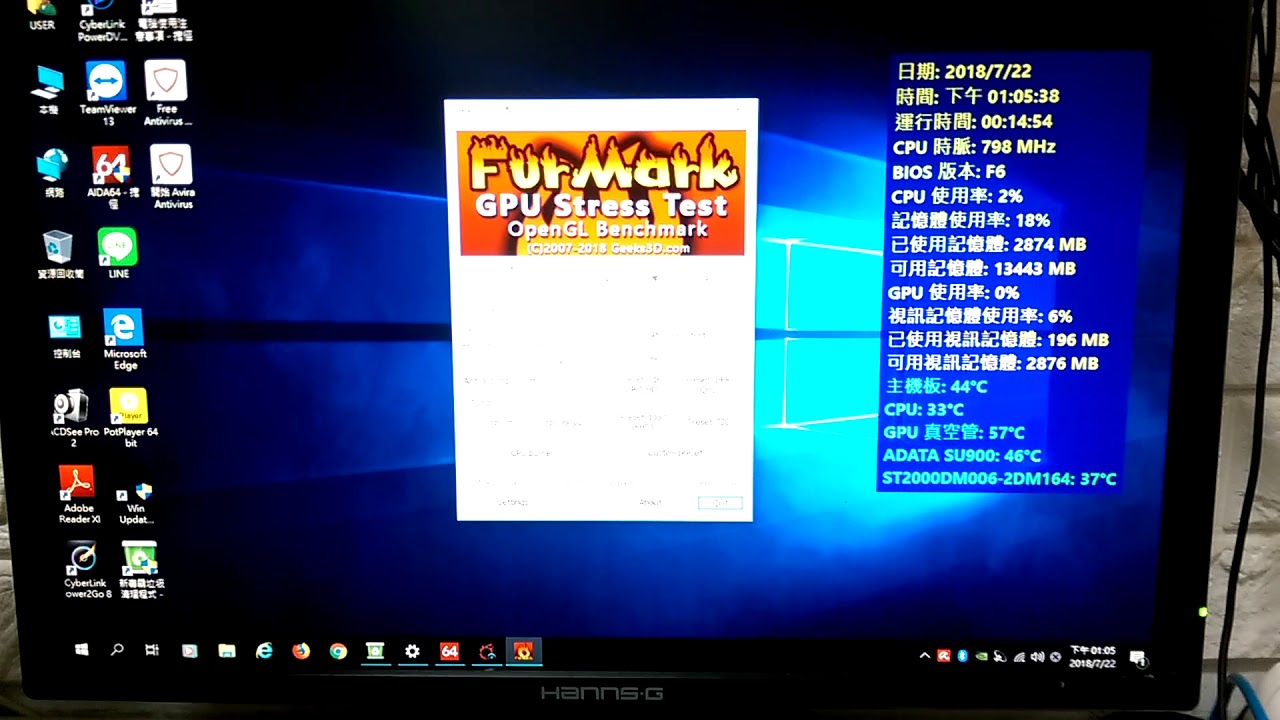Click the GPU 真空管: 57°C temperature line
Image resolution: width=1280 pixels, height=720 pixels.
pyautogui.click(x=954, y=432)
